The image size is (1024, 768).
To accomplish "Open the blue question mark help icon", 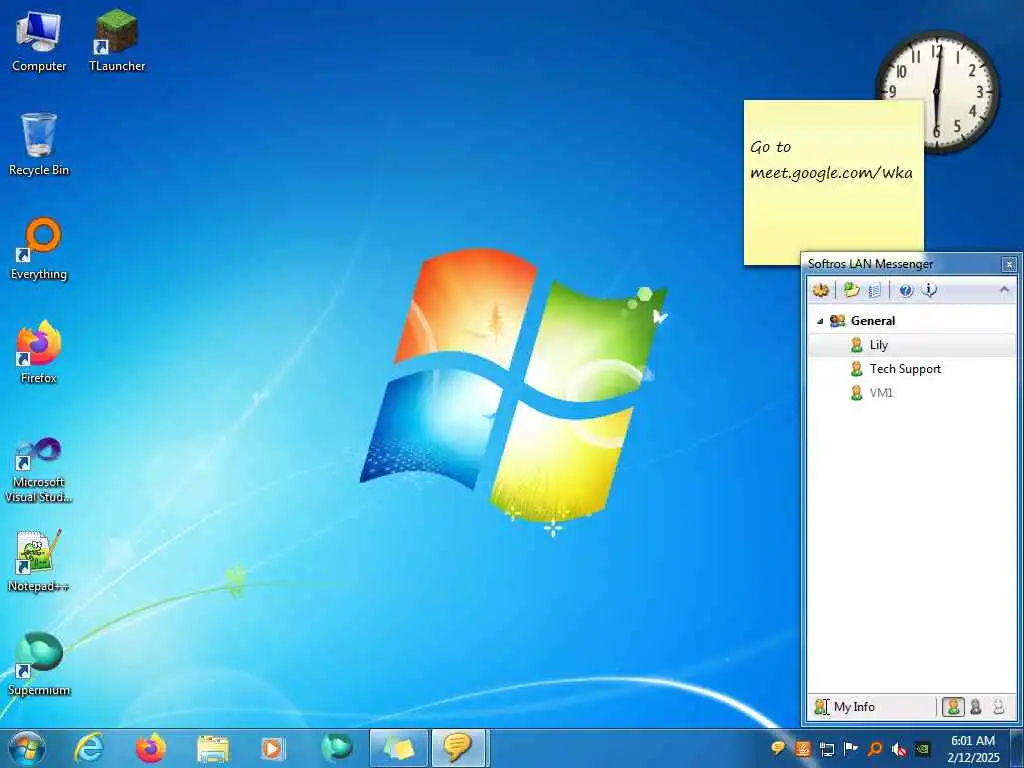I will coord(906,290).
